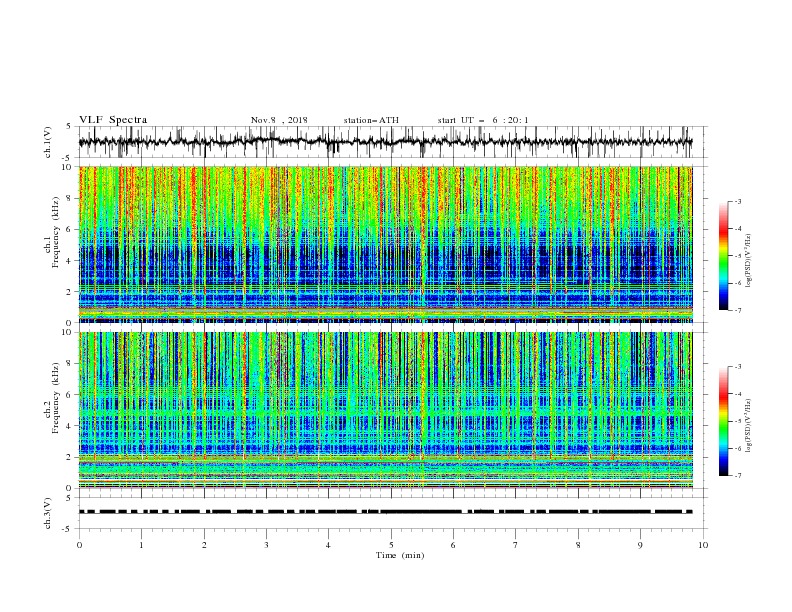The height and width of the screenshot is (612, 792).
Task: Click ch.1 color bar "log(PSD)(V²/Hz)" label
Action: pos(749,261)
